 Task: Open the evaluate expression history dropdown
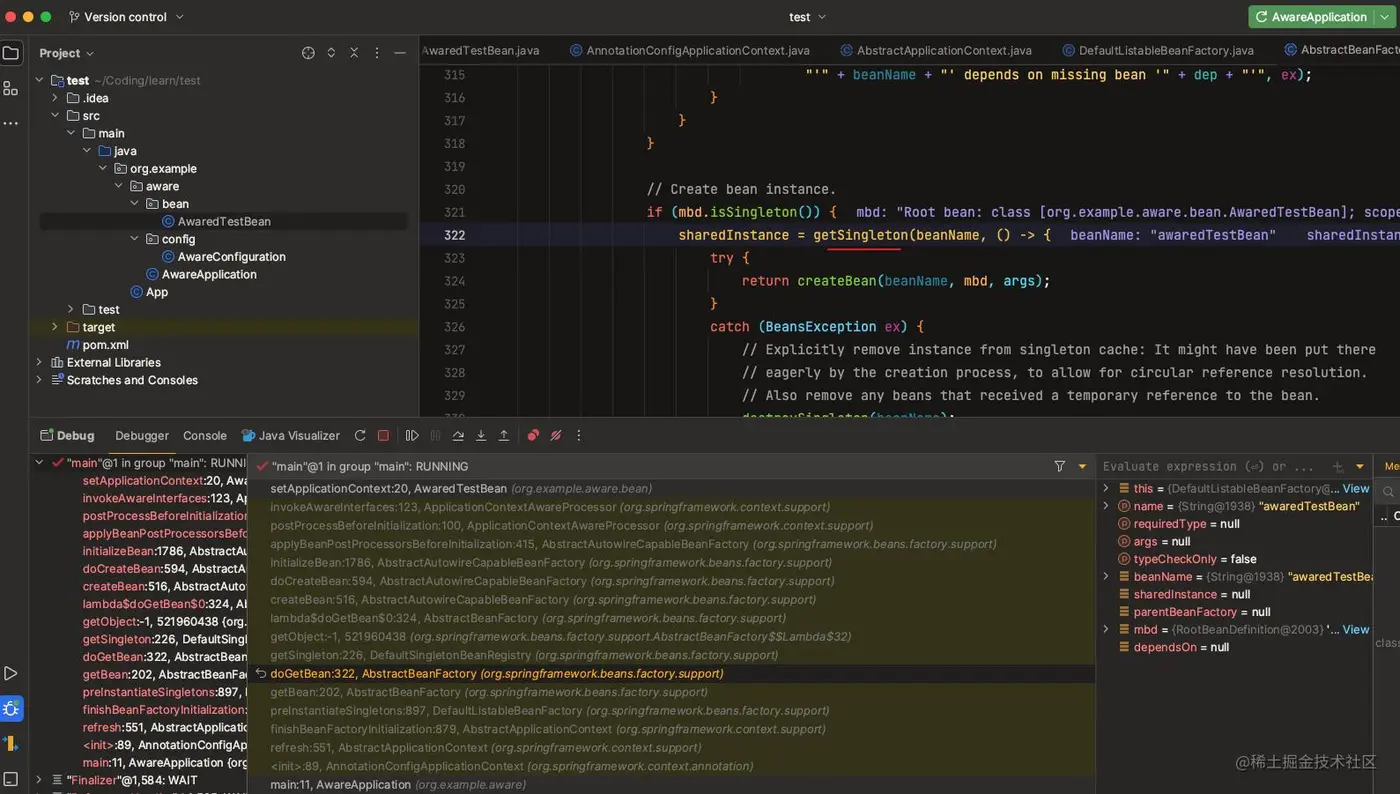pyautogui.click(x=1360, y=467)
